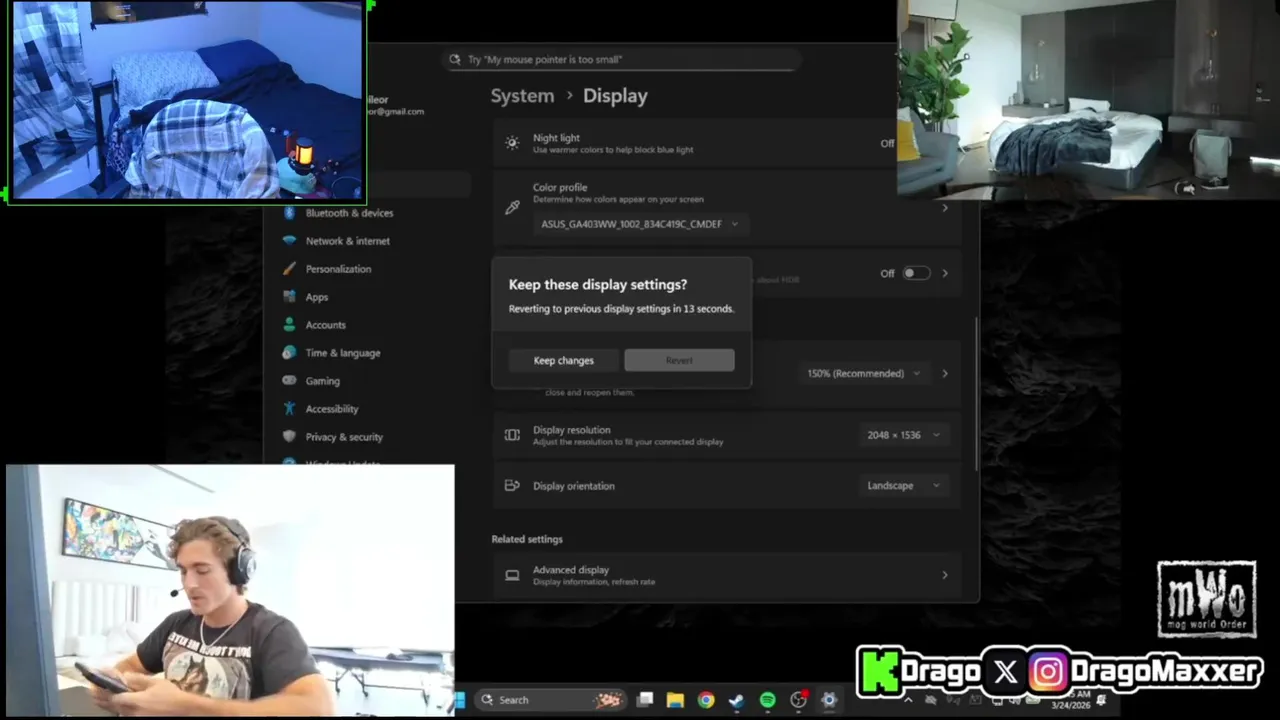Screen dimensions: 1280x720
Task: Click the Night light row label
Action: click(556, 138)
